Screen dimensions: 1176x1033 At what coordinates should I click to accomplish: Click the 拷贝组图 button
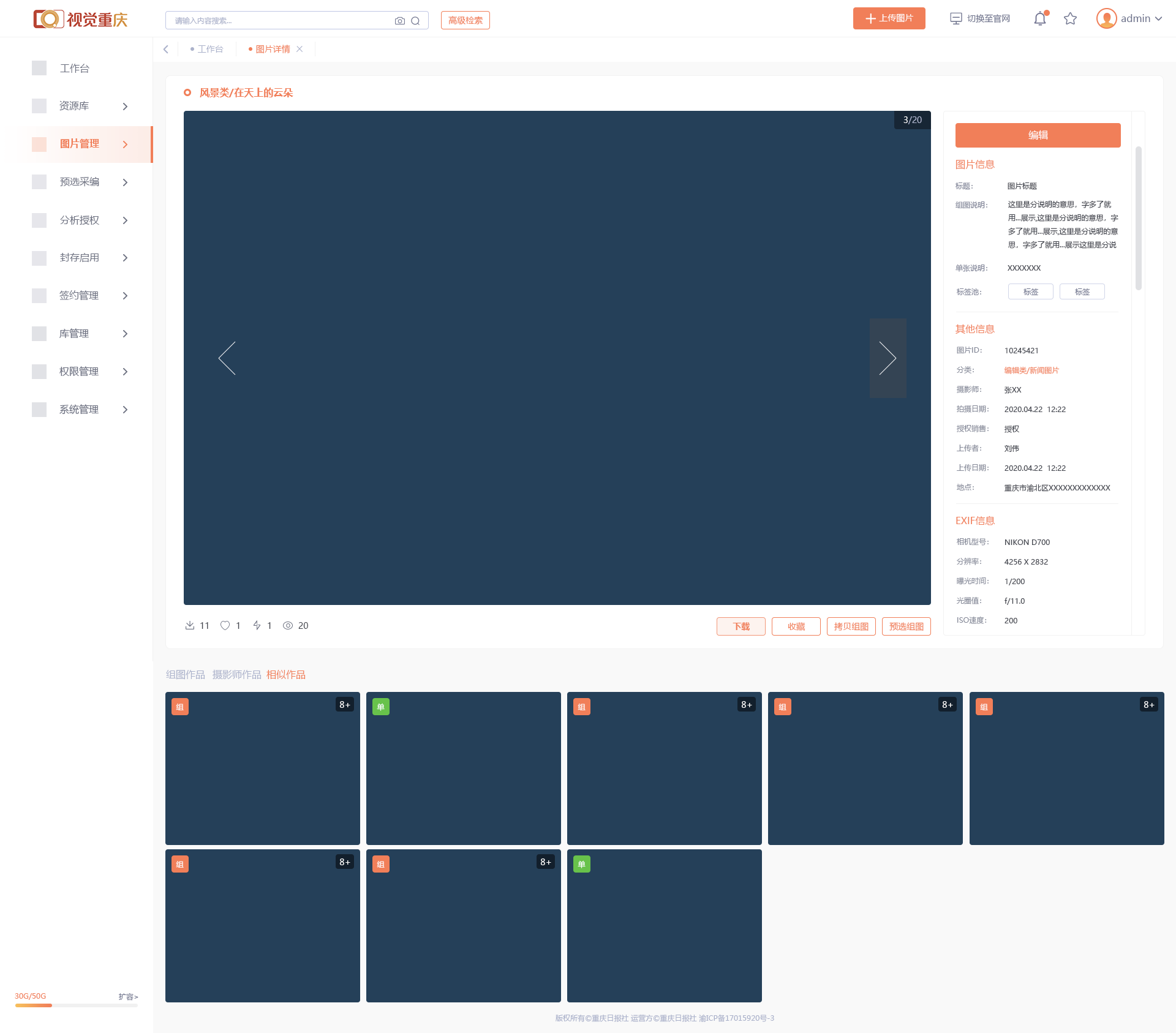tap(851, 626)
